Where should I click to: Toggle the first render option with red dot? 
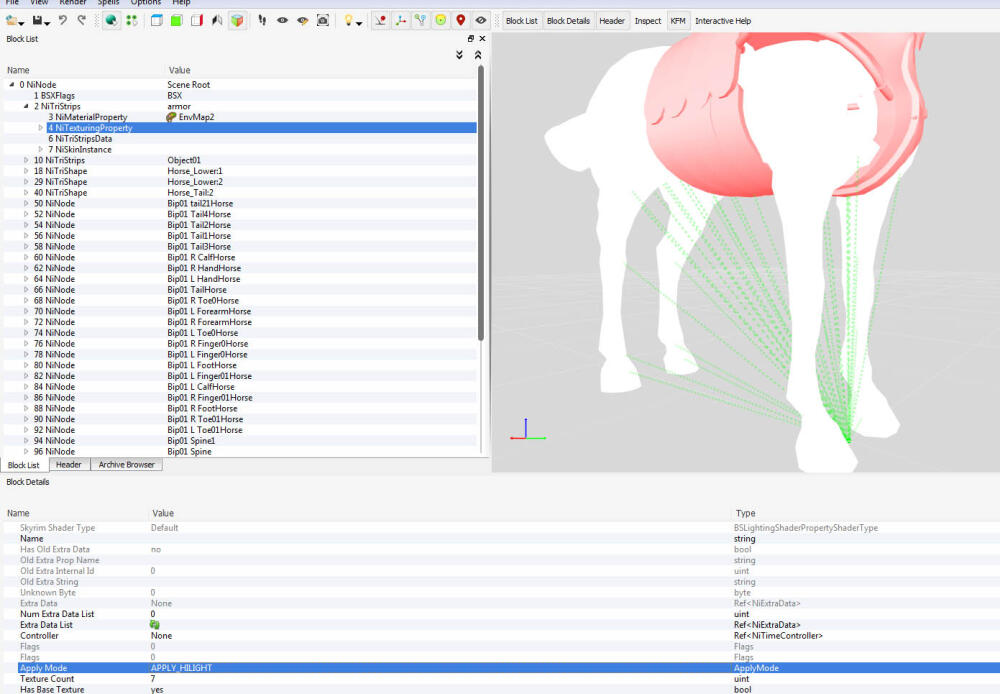pyautogui.click(x=381, y=20)
